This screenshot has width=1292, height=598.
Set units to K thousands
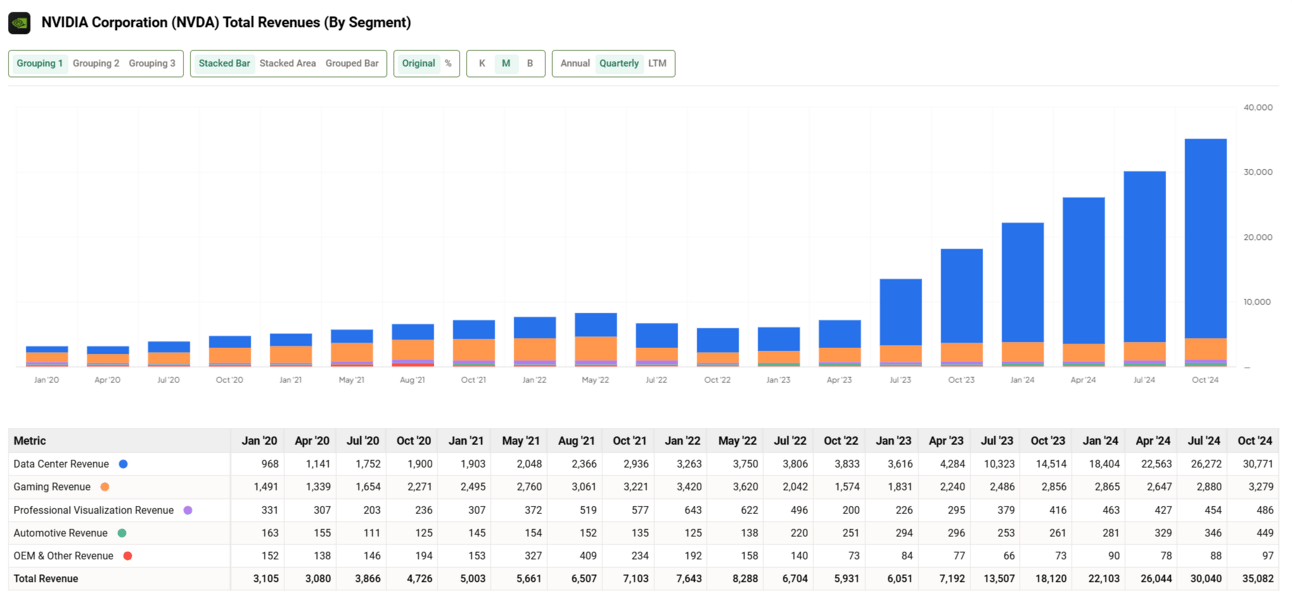482,63
